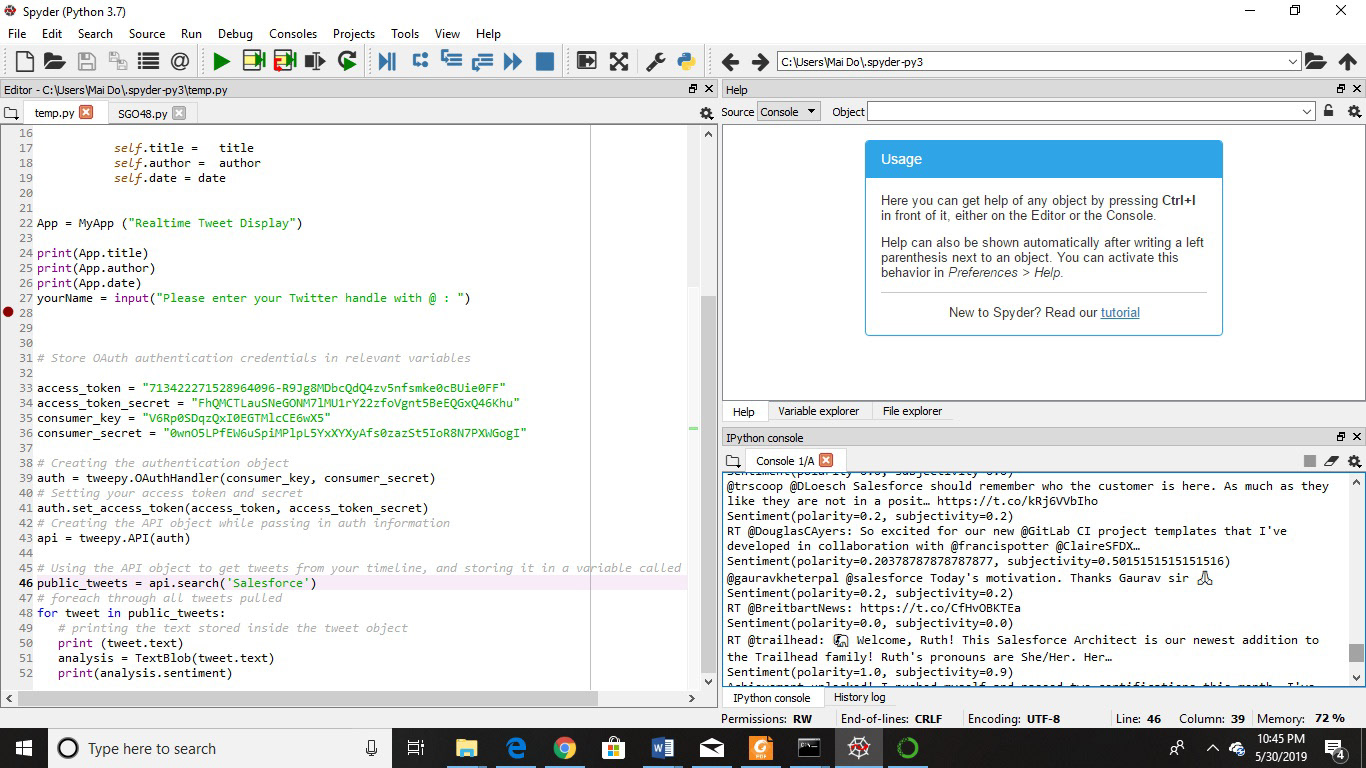This screenshot has width=1366, height=768.
Task: Toggle the Help pane lock icon
Action: coord(1328,111)
